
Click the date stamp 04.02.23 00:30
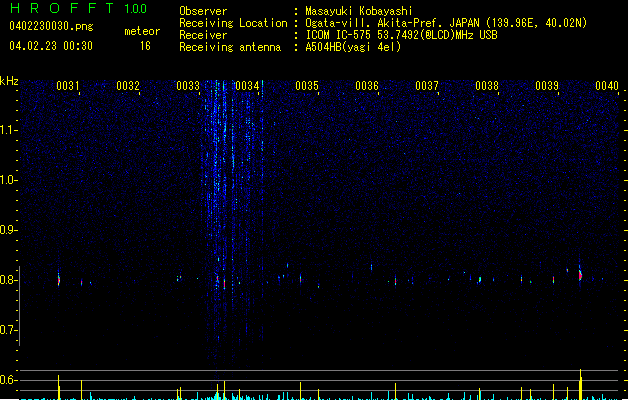pyautogui.click(x=51, y=46)
